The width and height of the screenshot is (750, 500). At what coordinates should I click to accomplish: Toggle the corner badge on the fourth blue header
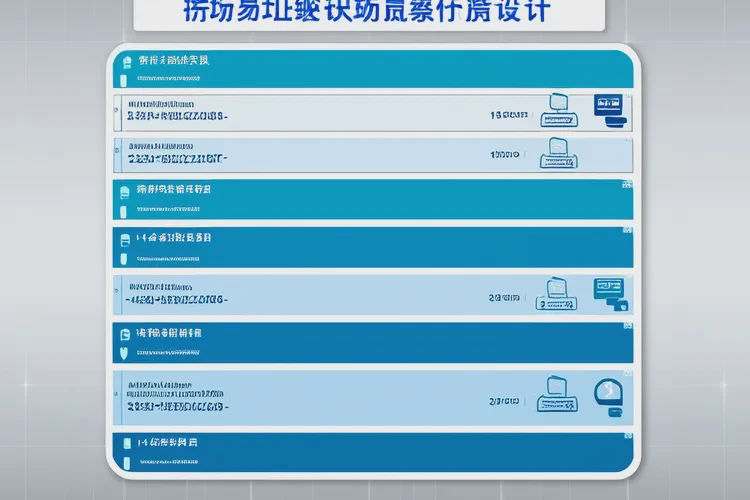point(627,327)
